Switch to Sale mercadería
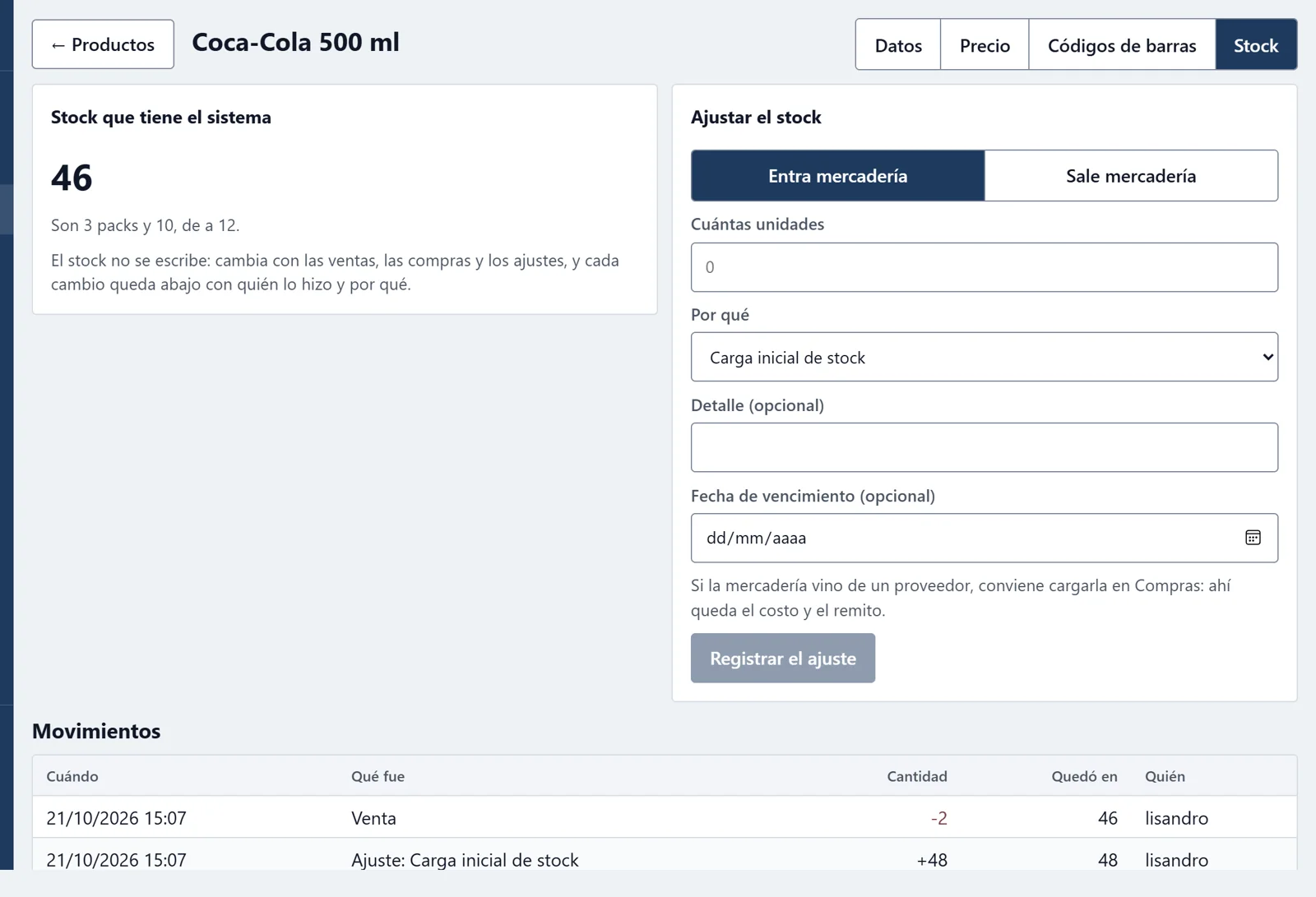This screenshot has width=1316, height=897. [1131, 176]
